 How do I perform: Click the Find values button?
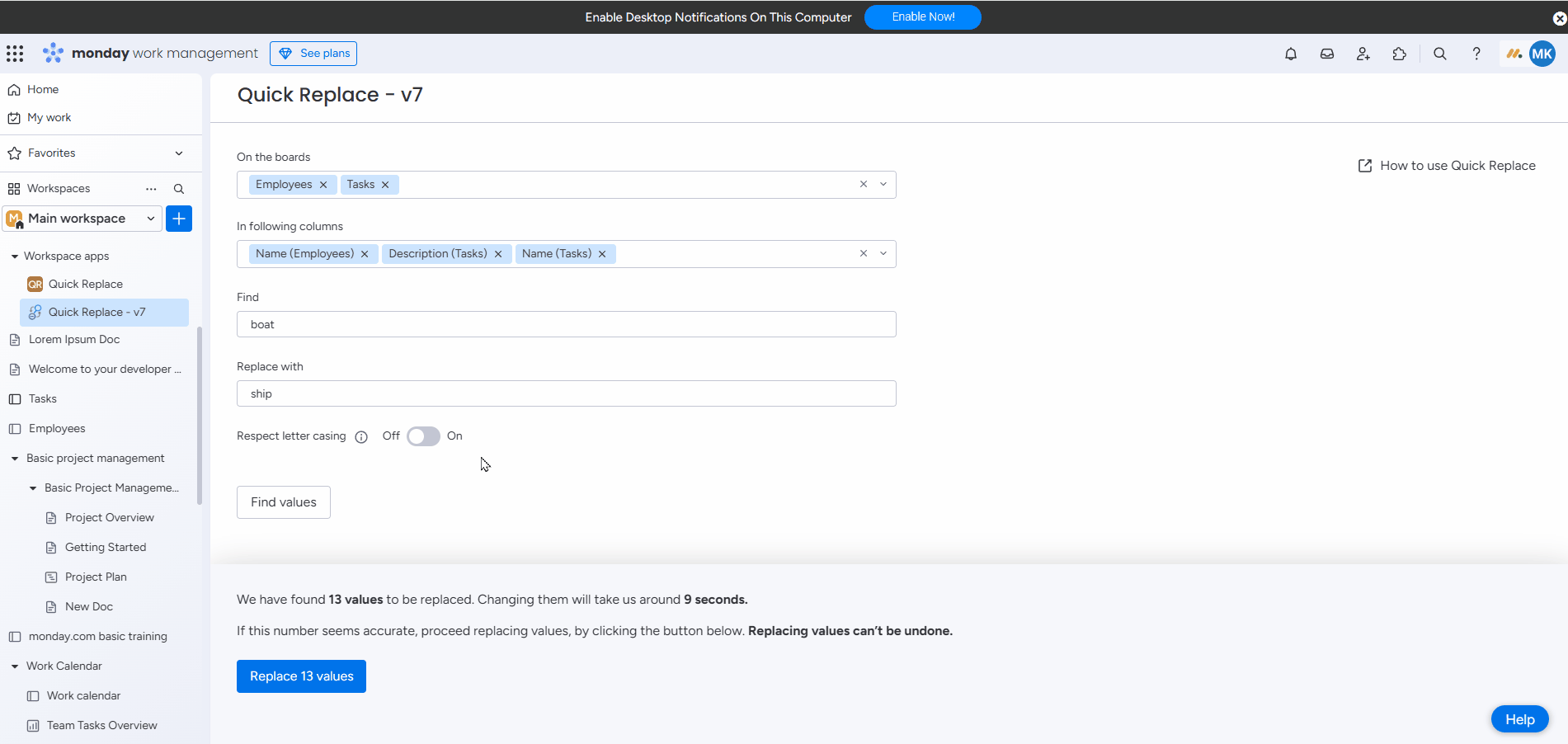284,502
